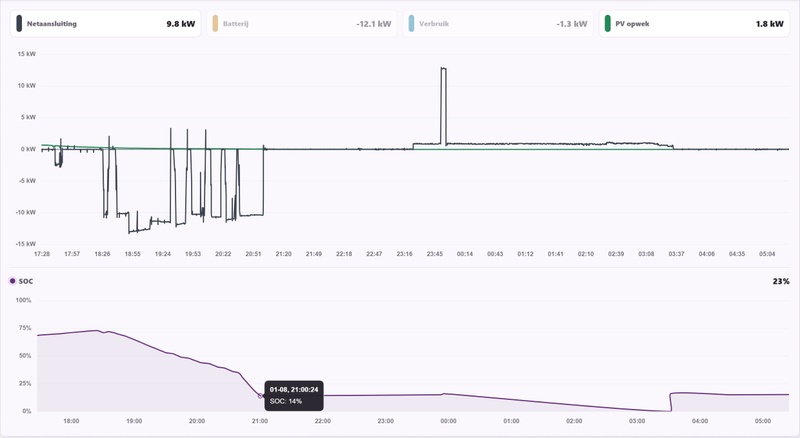
Task: Click the 23% SOC current value
Action: point(781,281)
